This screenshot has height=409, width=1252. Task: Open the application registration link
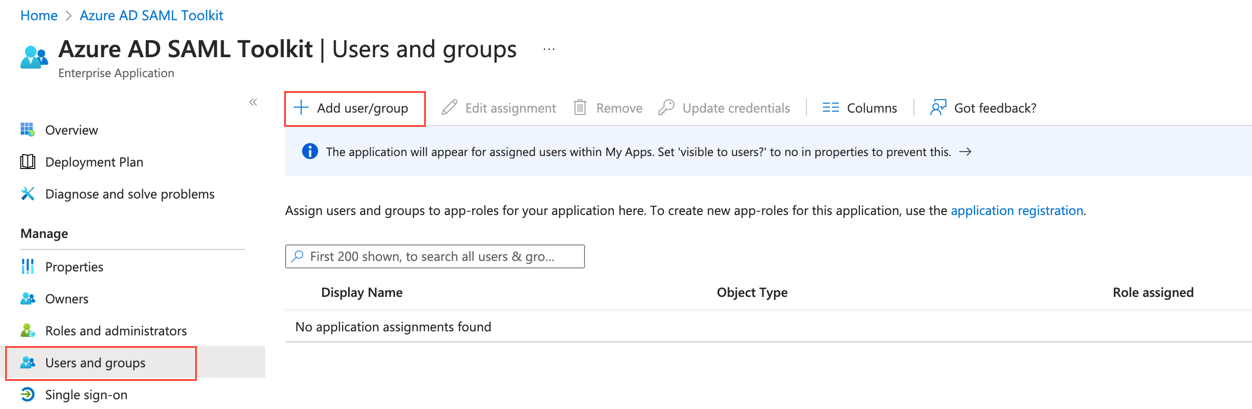pyautogui.click(x=1016, y=211)
